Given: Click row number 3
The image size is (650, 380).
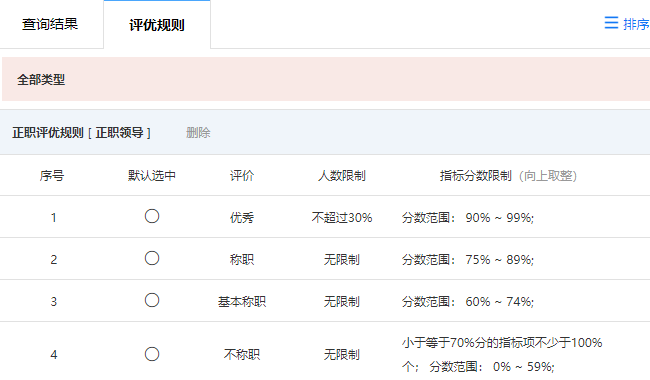Looking at the screenshot, I should (53, 301).
